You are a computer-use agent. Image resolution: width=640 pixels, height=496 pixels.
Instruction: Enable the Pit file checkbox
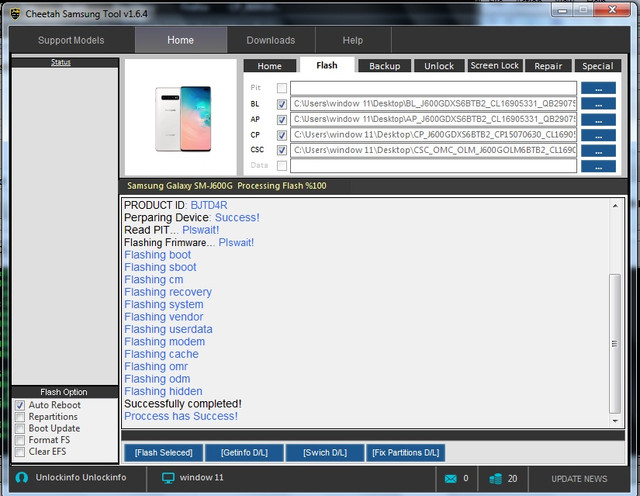click(x=282, y=88)
